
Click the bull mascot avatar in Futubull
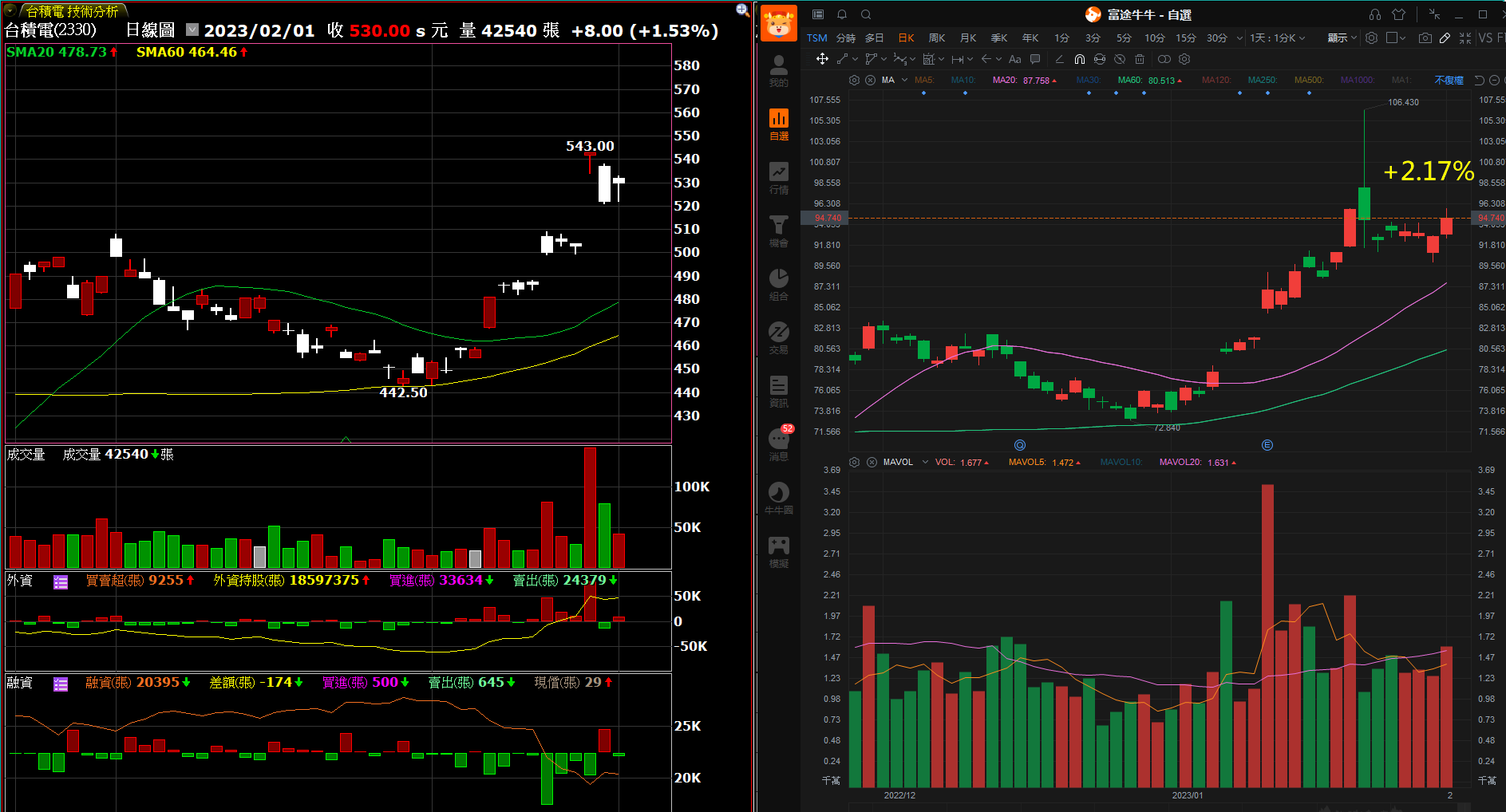pos(778,22)
